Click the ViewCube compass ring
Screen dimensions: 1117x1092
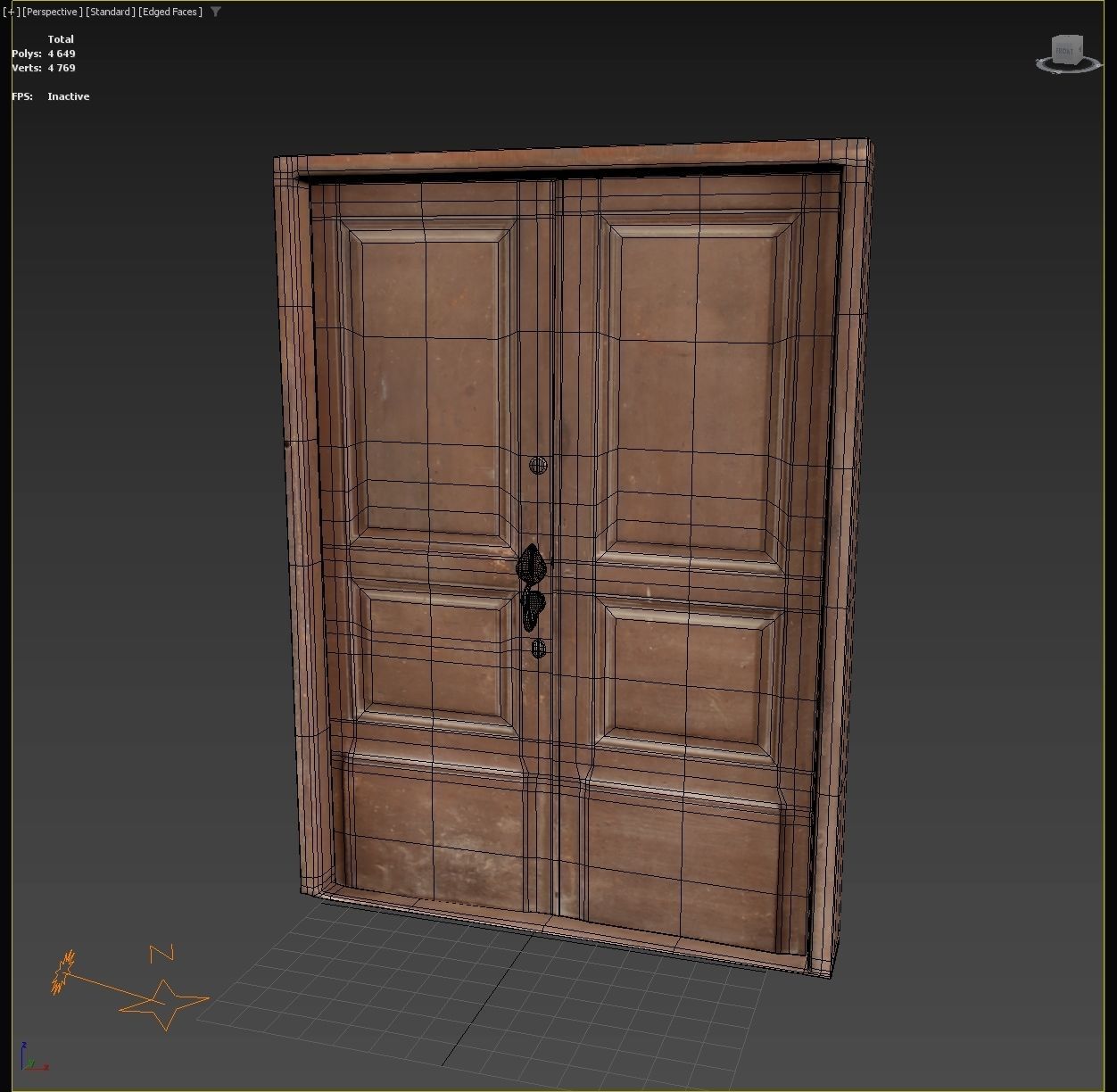(x=1069, y=66)
